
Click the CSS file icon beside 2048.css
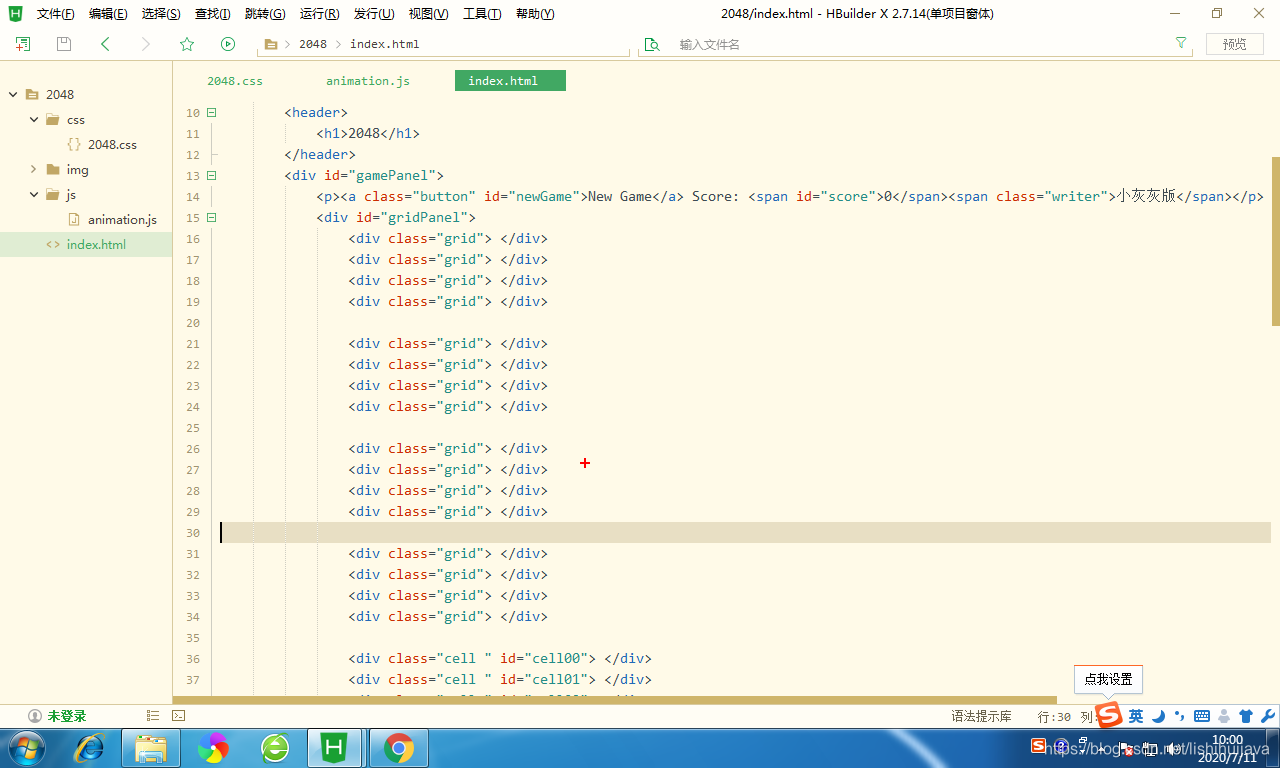74,144
